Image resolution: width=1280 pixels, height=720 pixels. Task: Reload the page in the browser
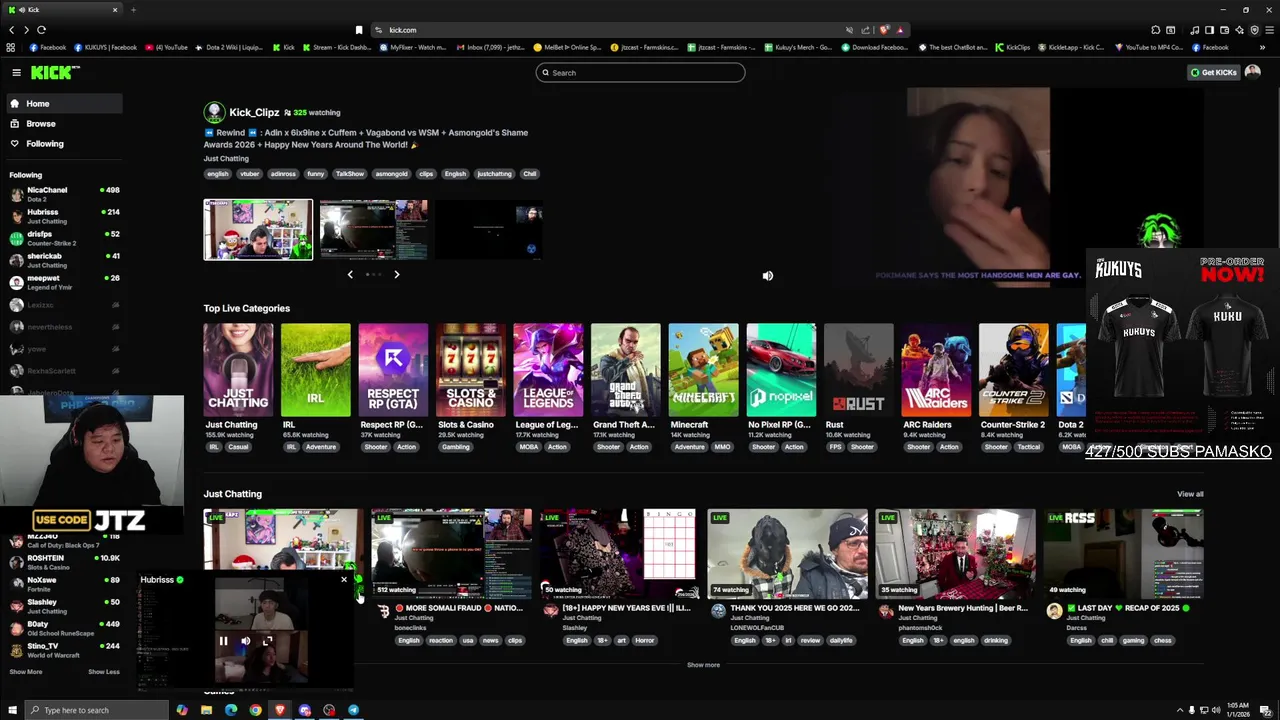pyautogui.click(x=41, y=30)
